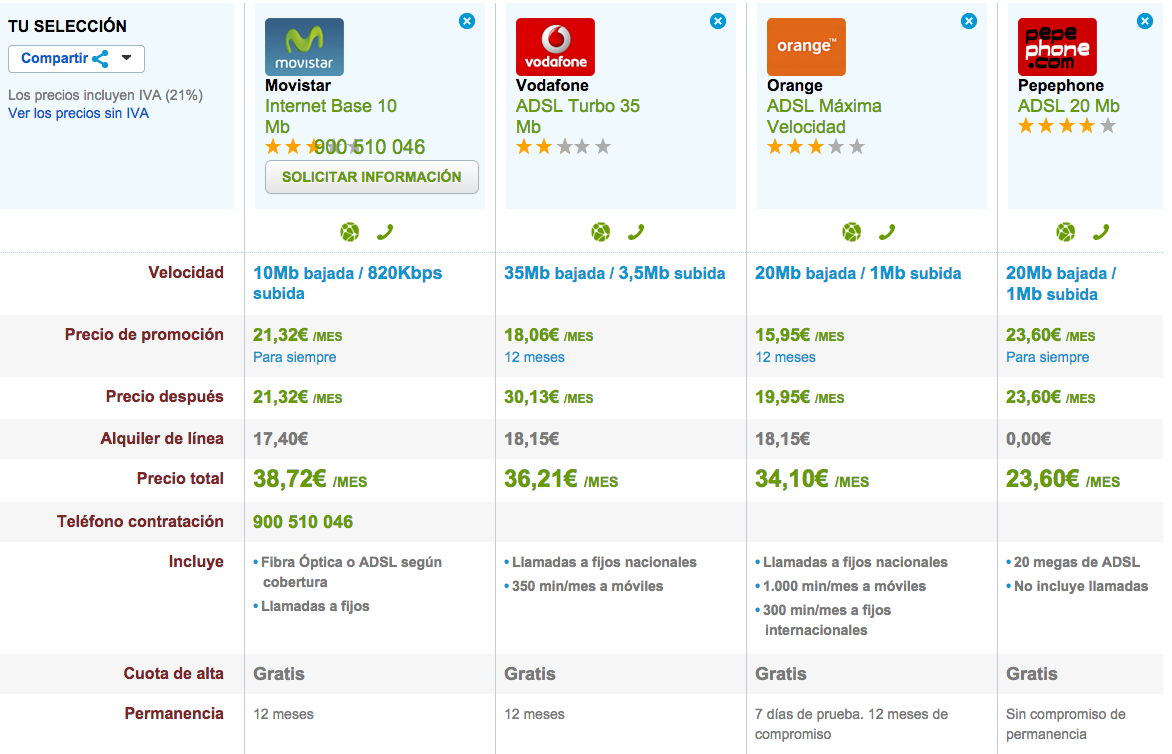
Task: Click the Vodafone star rating
Action: pyautogui.click(x=564, y=147)
